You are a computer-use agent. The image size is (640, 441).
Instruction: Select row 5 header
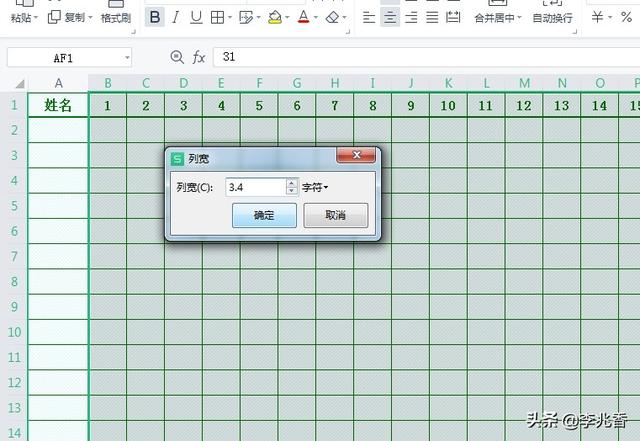click(x=14, y=206)
